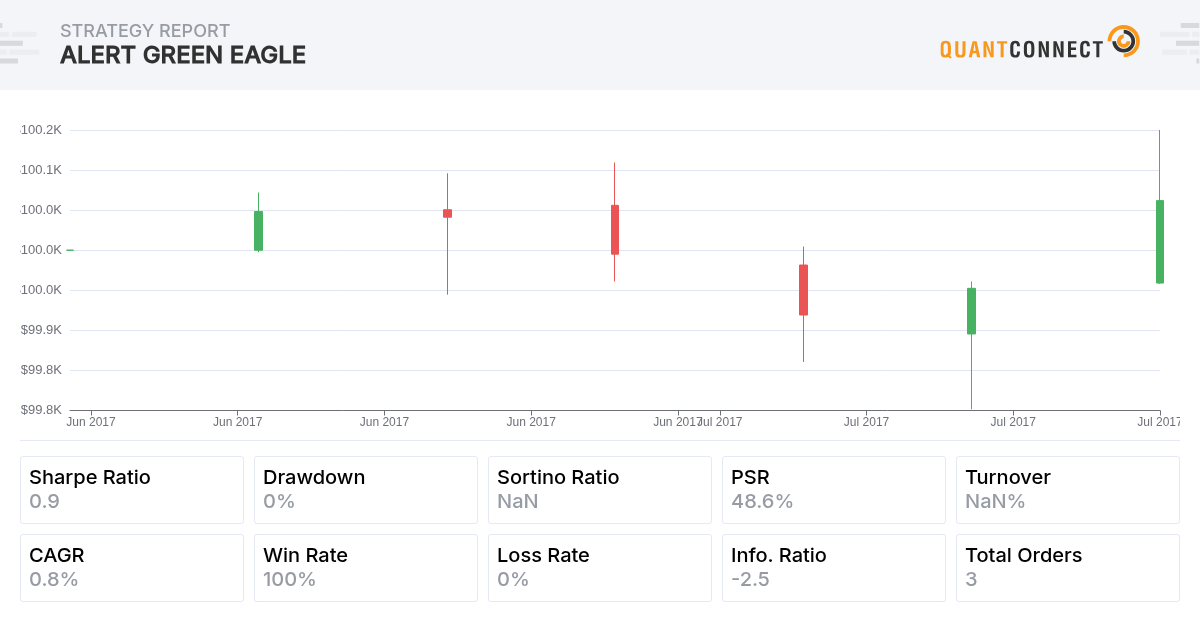Click the Turnover NaN% value
The width and height of the screenshot is (1200, 632).
tap(995, 501)
